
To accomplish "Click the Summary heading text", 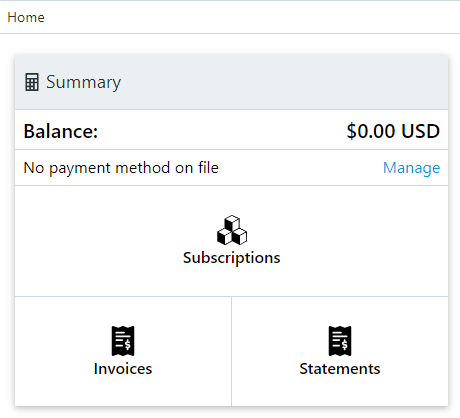I will click(83, 82).
